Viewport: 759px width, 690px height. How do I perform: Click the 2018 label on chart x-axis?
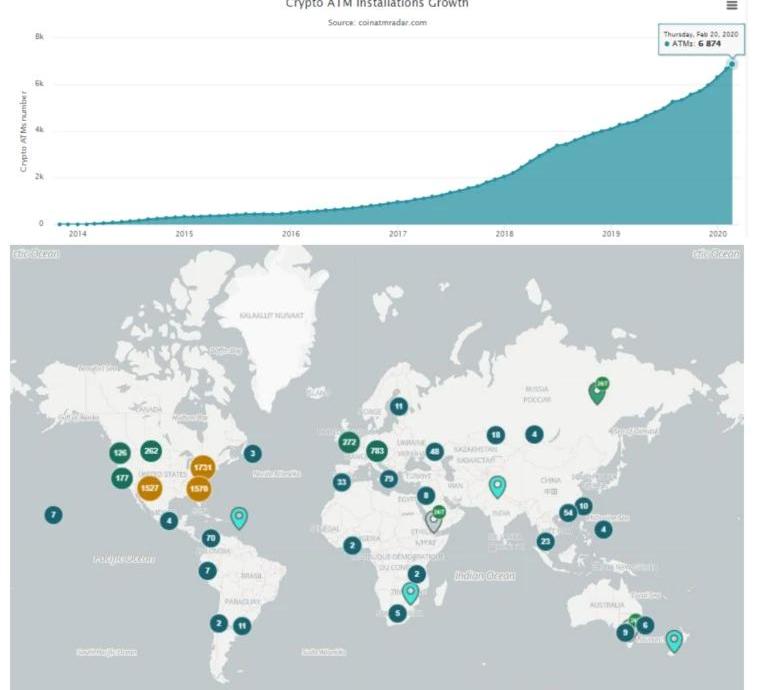click(x=504, y=234)
